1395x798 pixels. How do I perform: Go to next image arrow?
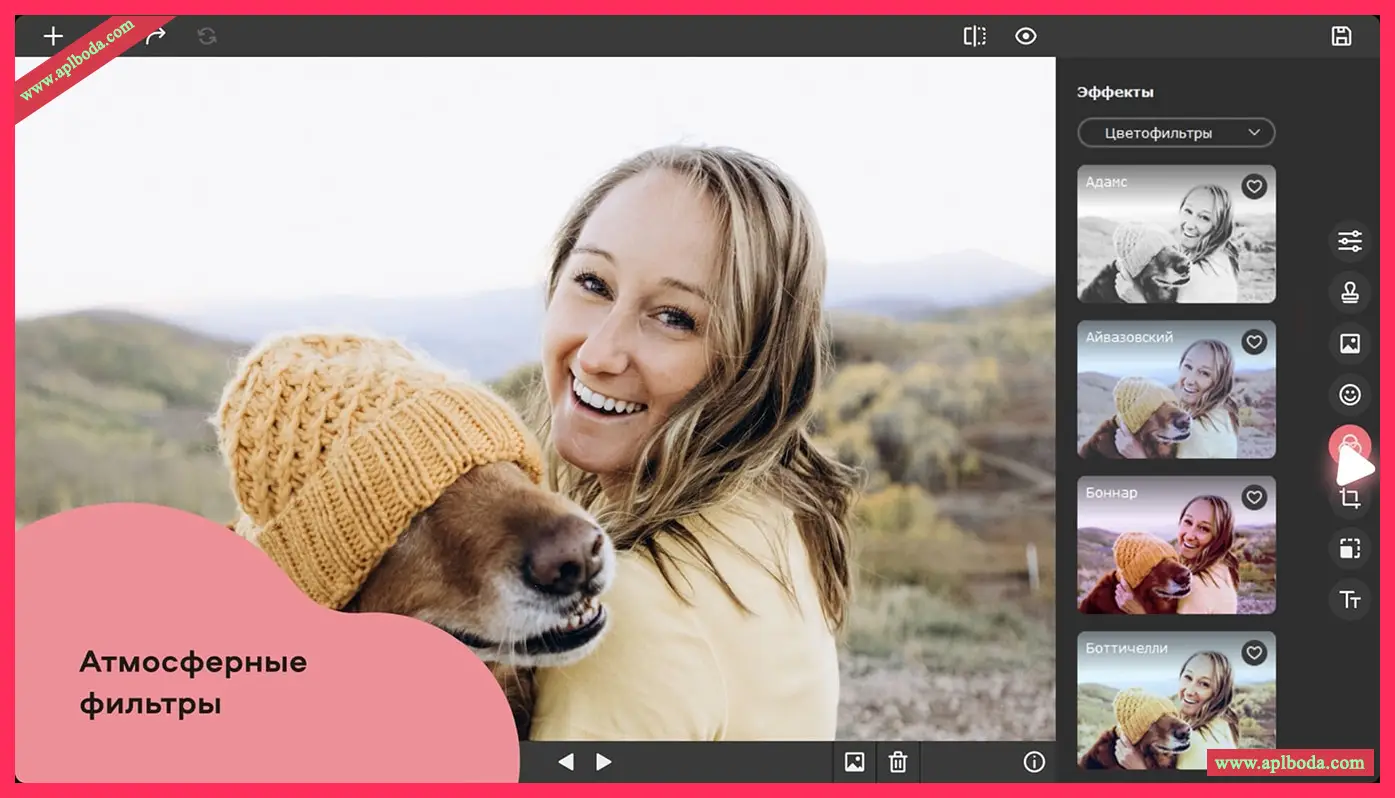604,762
